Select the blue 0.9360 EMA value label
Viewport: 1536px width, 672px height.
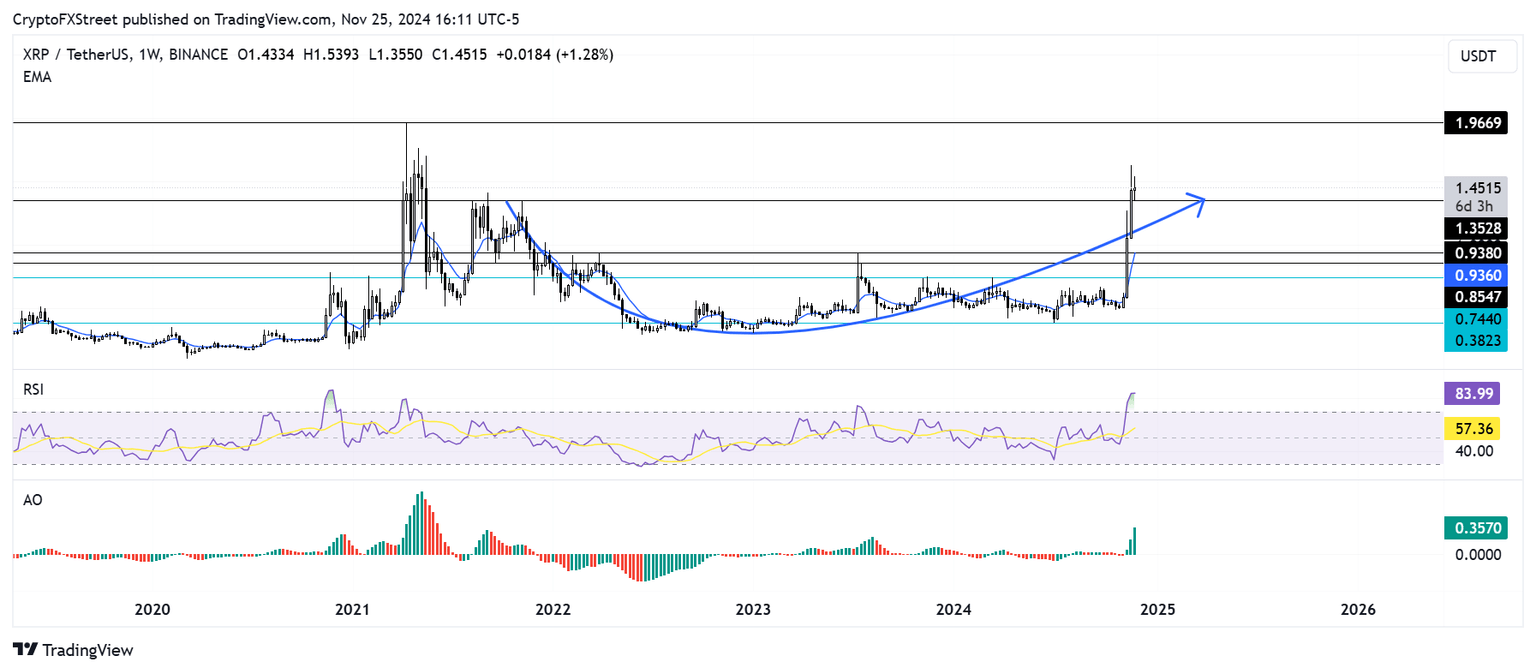(1474, 275)
